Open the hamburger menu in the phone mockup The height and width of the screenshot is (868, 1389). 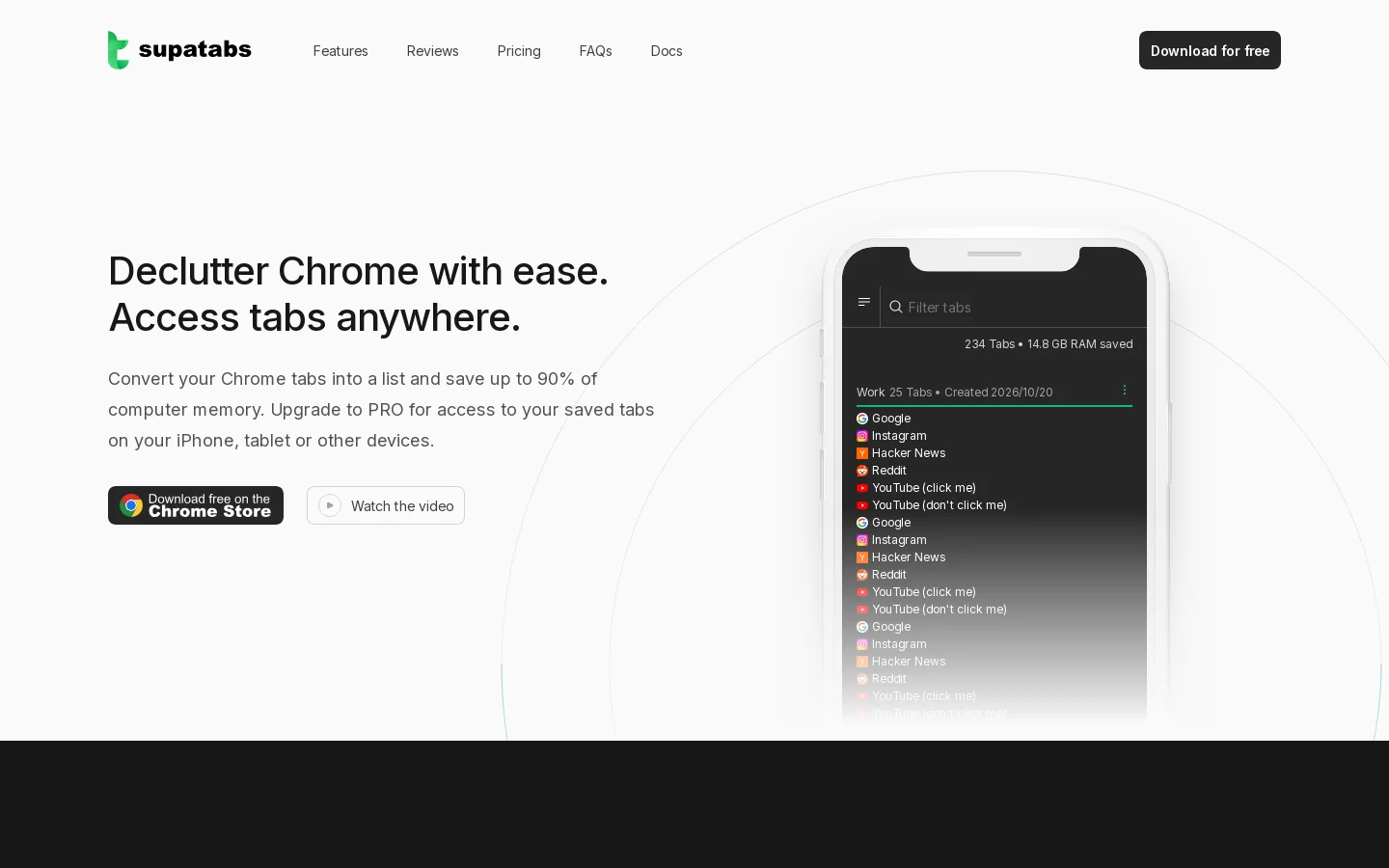[864, 302]
